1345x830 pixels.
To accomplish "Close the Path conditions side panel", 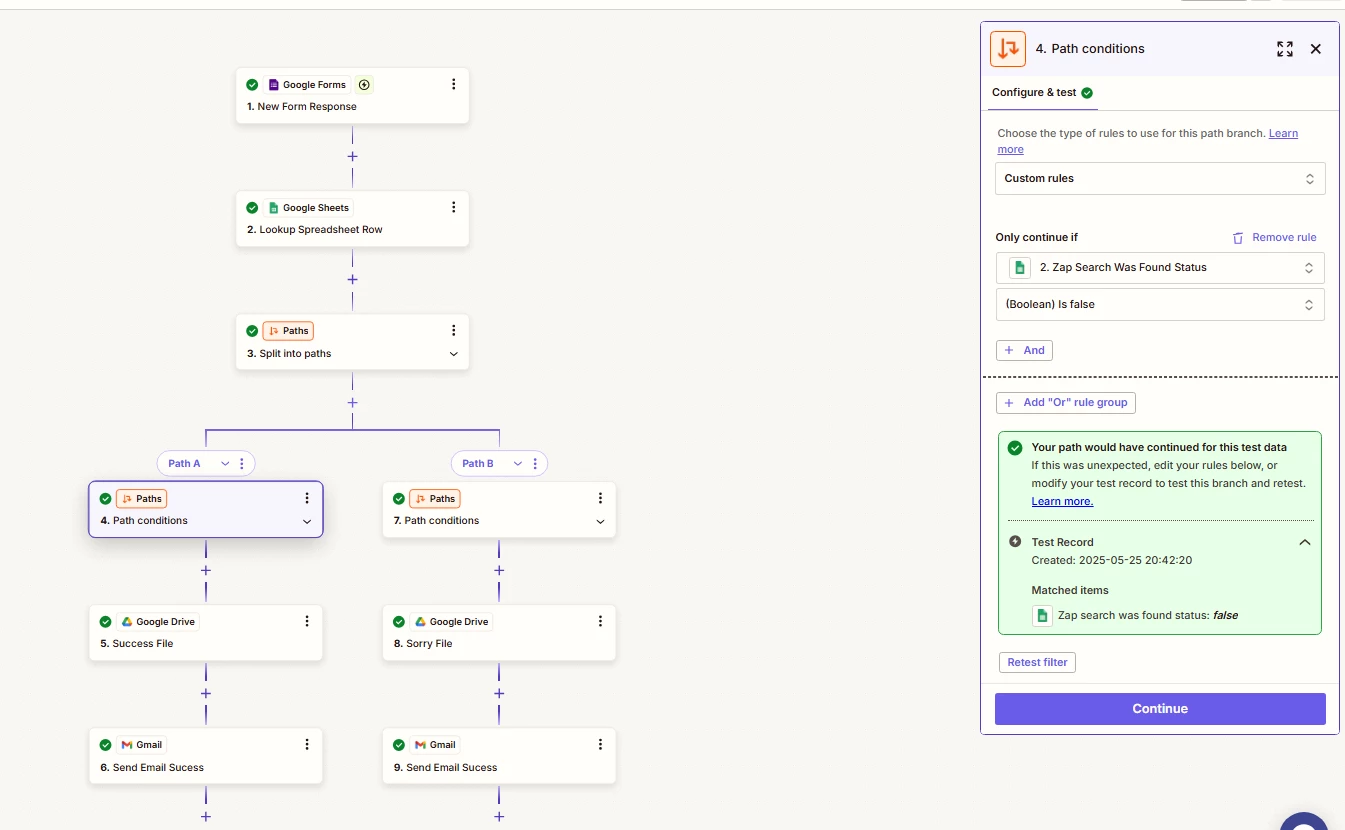I will pos(1316,49).
